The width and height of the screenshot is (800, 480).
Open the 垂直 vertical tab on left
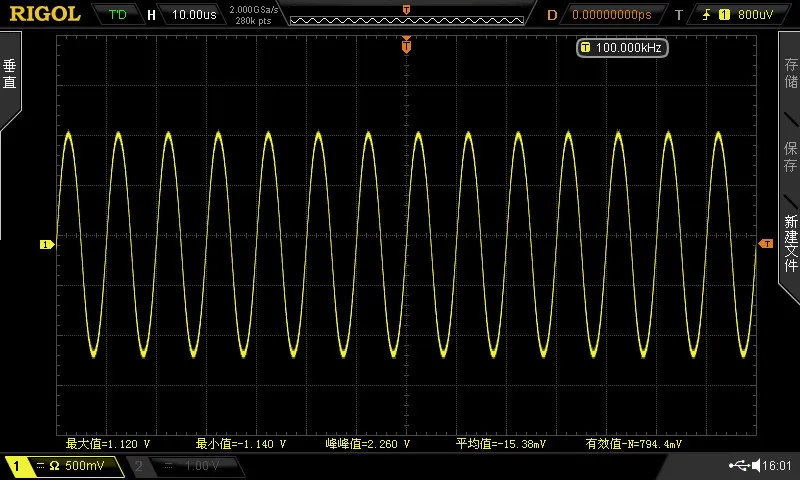click(x=10, y=74)
